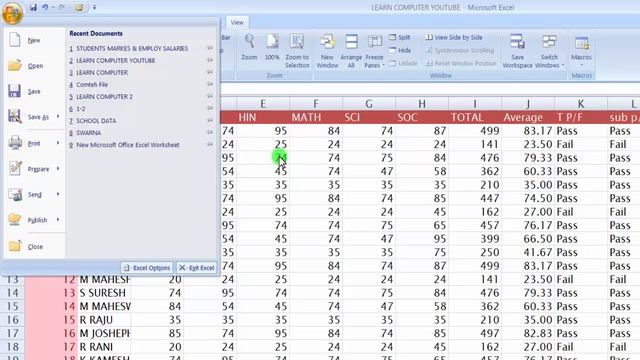Viewport: 640px width, 360px height.
Task: Pin LEARN COMPUTER 2 to recent list
Action: tap(210, 97)
